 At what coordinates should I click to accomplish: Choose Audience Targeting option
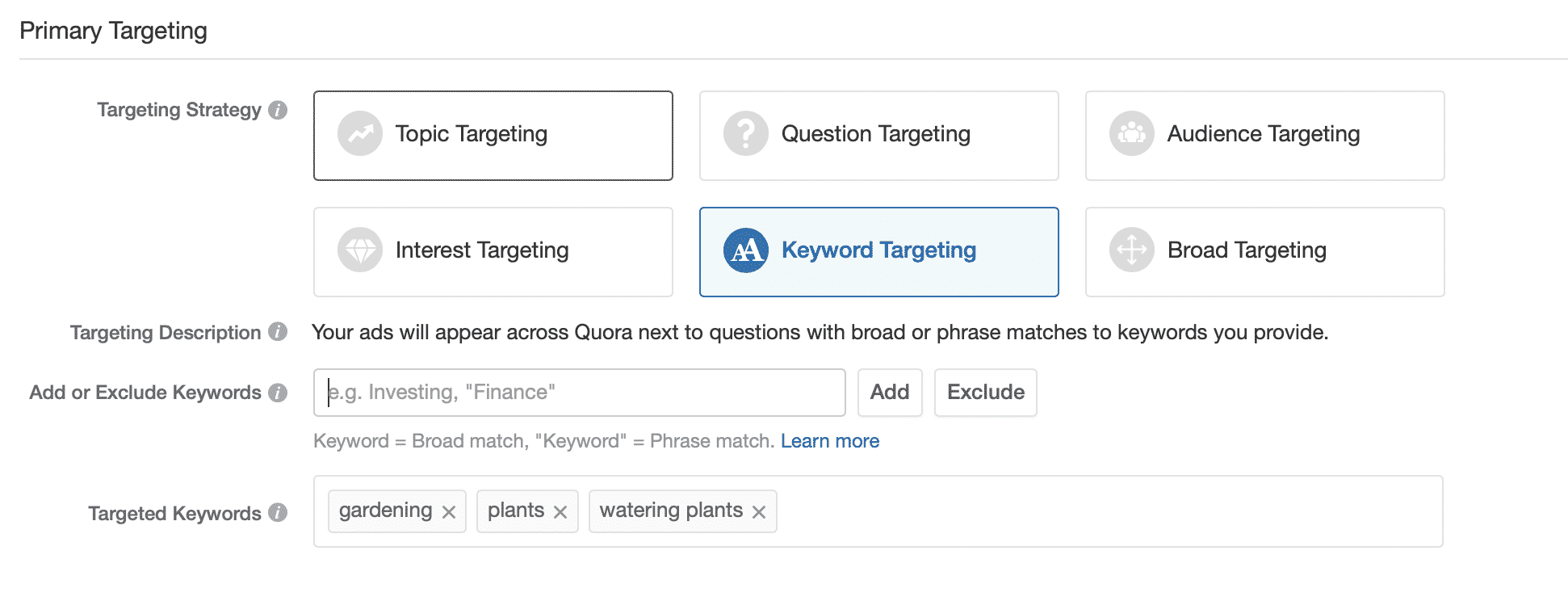pyautogui.click(x=1265, y=136)
